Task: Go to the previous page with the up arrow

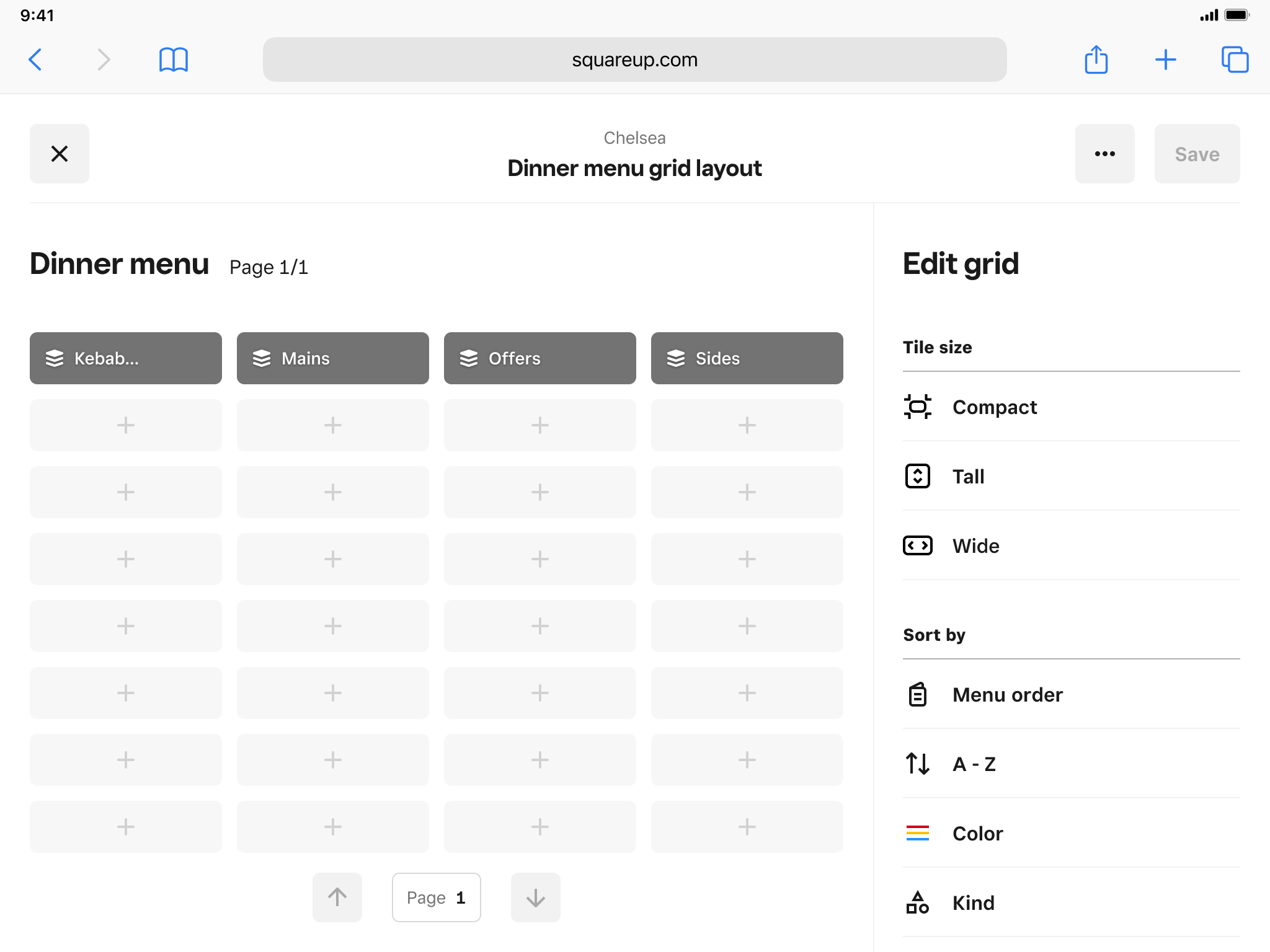Action: pos(337,897)
